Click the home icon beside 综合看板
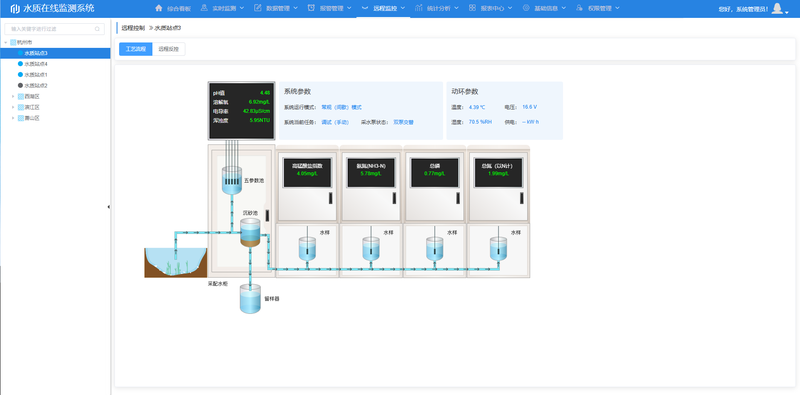Screen dimensions: 800x395 159,8
